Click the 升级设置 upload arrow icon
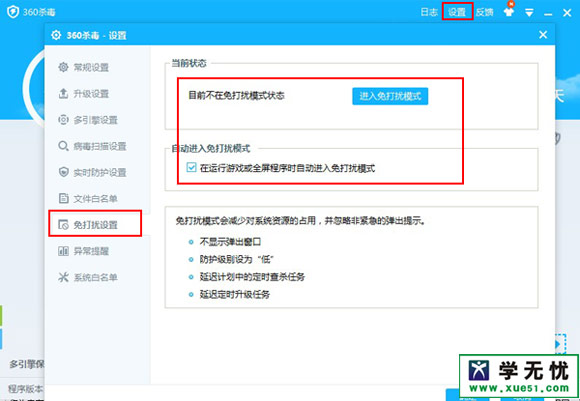580x401 pixels. [63, 93]
